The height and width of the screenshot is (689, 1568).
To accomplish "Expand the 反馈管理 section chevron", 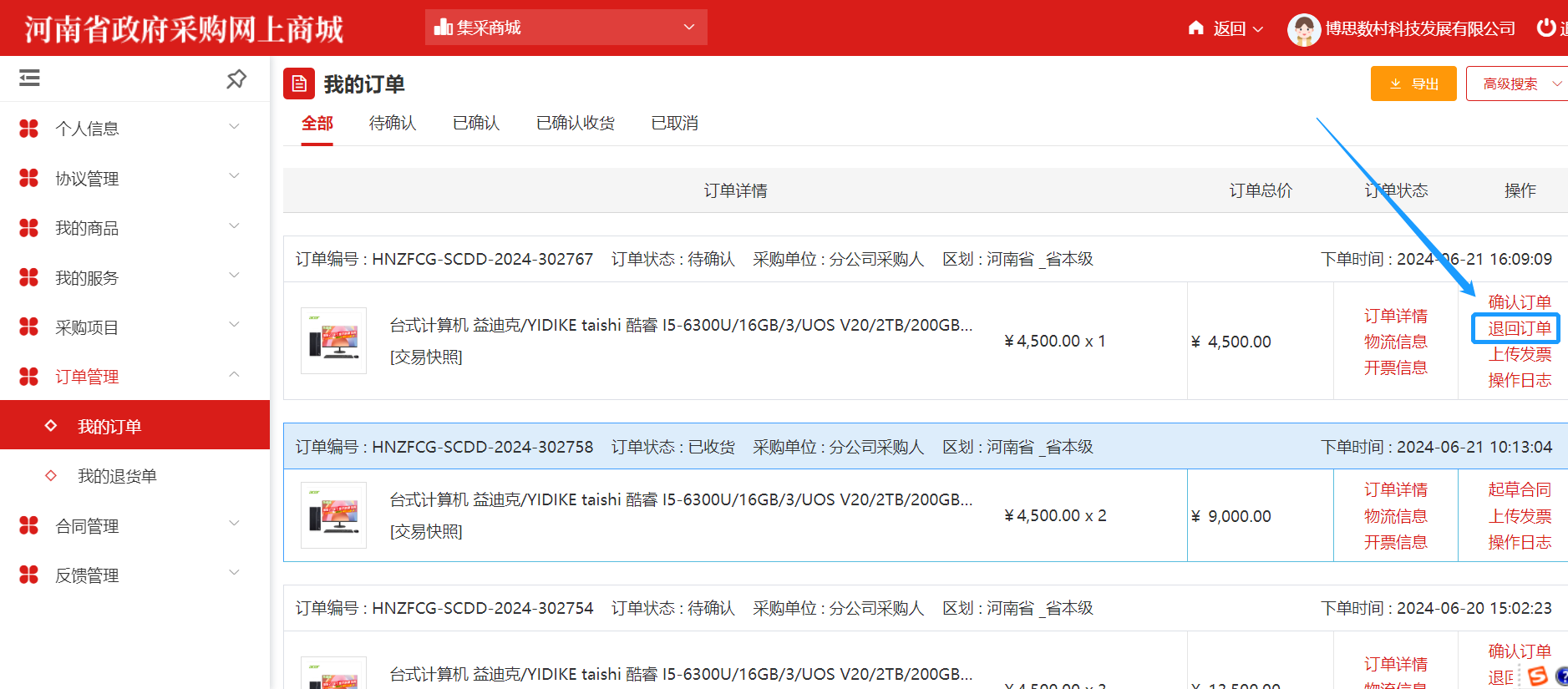I will click(235, 573).
